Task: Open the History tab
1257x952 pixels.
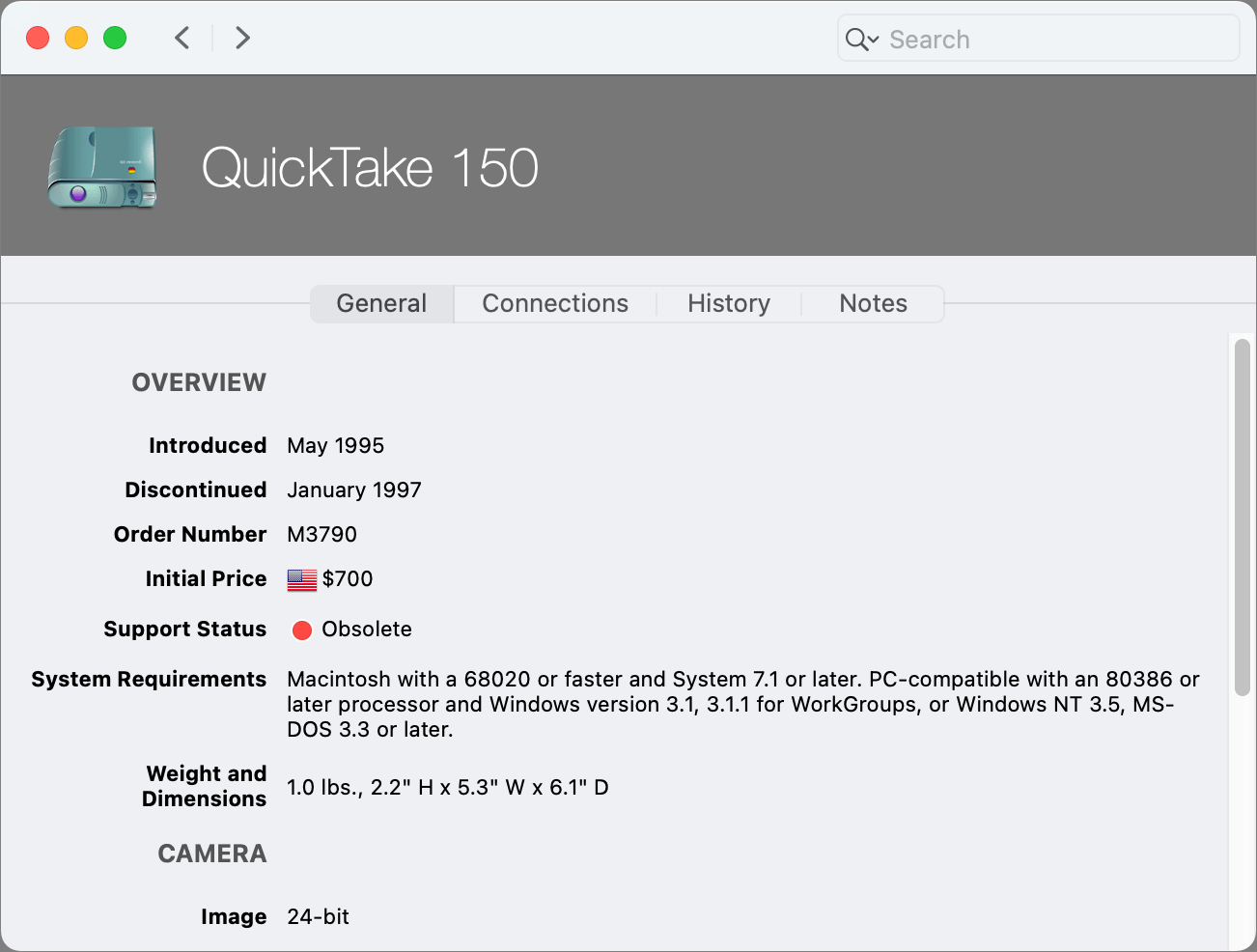Action: 729,303
